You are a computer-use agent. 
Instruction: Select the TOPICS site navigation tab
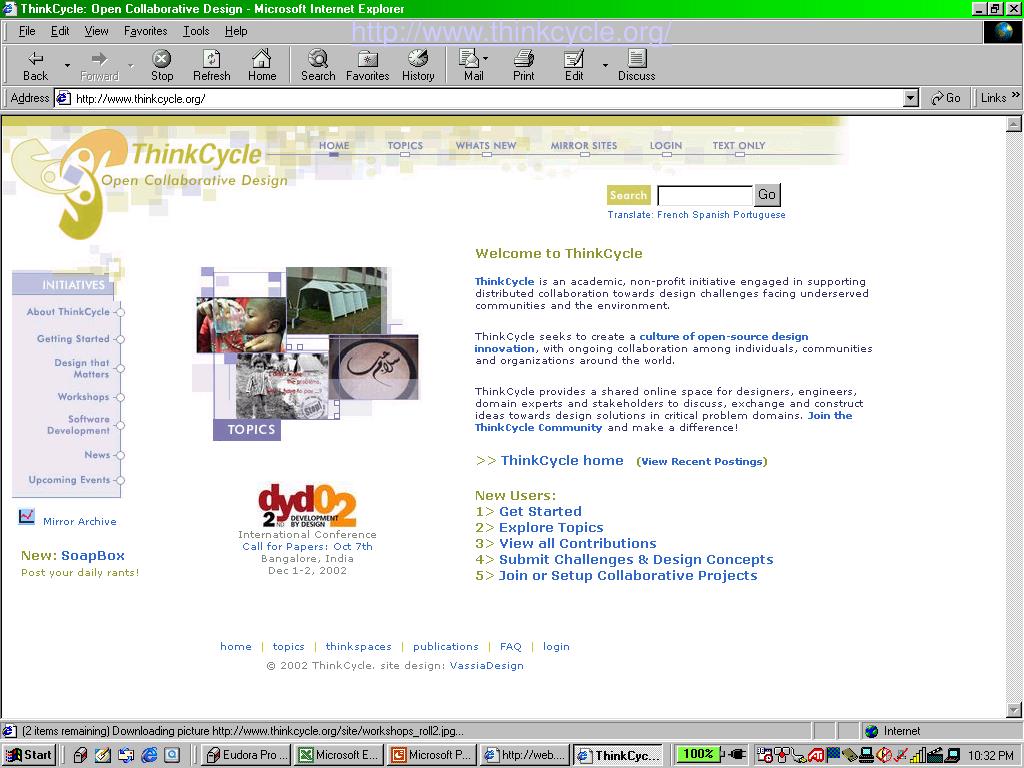405,146
